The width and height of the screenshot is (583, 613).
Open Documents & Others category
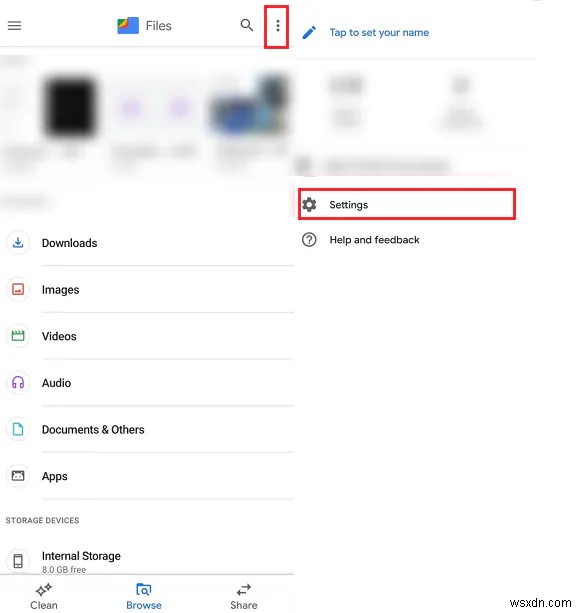click(x=147, y=429)
